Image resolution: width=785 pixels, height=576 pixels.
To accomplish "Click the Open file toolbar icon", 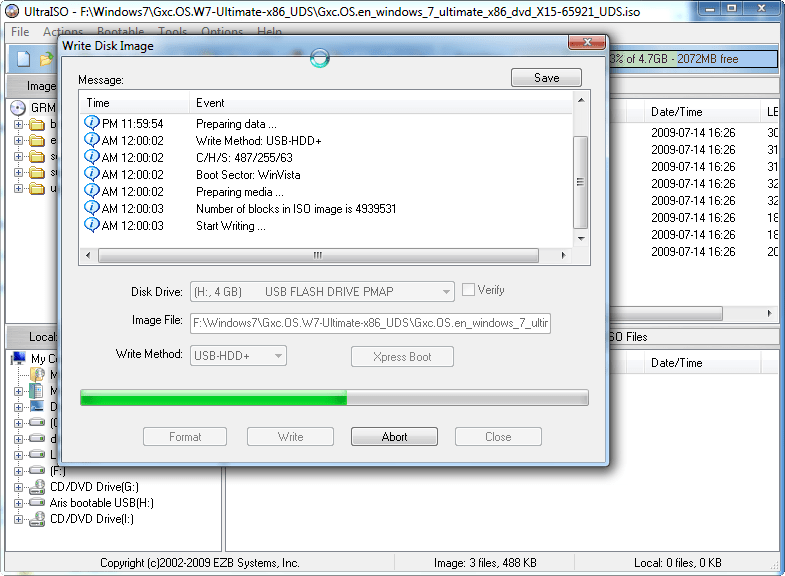I will click(x=47, y=59).
